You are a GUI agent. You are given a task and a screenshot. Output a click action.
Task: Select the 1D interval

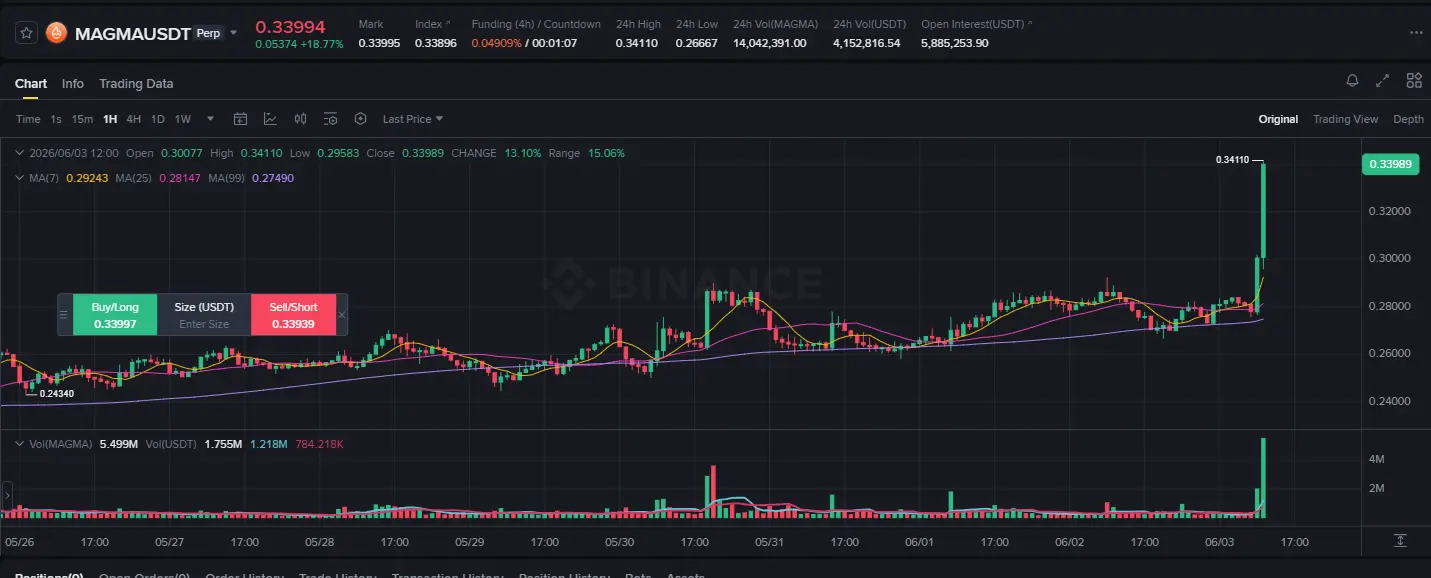[x=158, y=119]
